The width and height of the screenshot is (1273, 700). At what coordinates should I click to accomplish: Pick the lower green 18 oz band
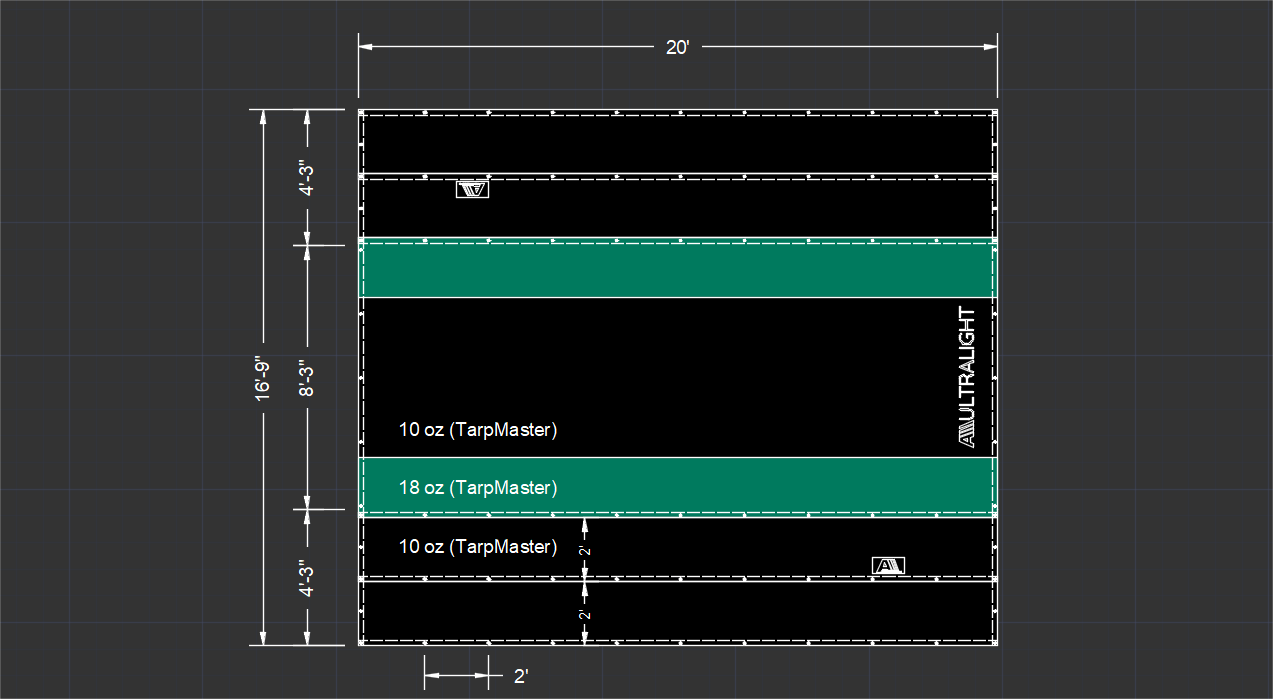(x=678, y=487)
